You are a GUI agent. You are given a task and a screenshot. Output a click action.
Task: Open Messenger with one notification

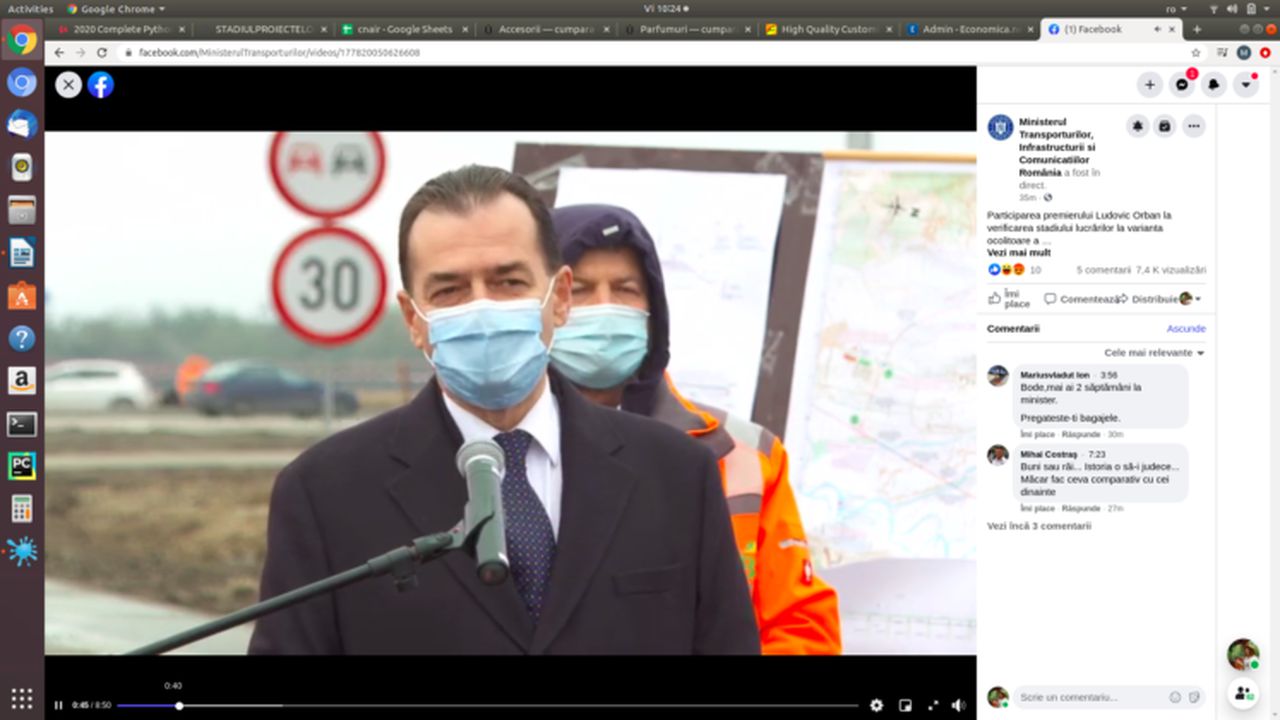(1182, 85)
